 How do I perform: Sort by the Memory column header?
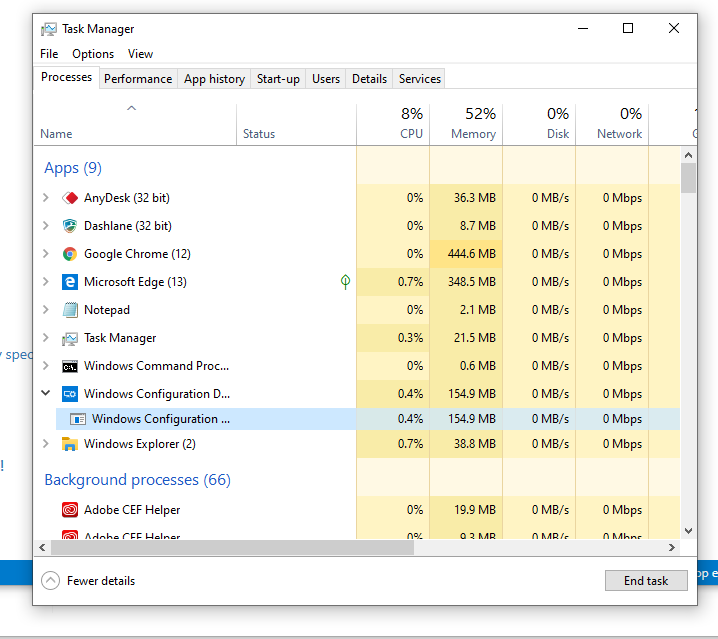click(466, 125)
